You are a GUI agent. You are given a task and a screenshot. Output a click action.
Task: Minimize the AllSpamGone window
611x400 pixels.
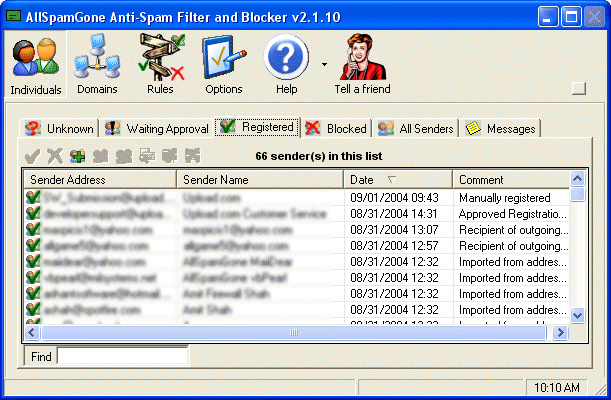pos(548,17)
